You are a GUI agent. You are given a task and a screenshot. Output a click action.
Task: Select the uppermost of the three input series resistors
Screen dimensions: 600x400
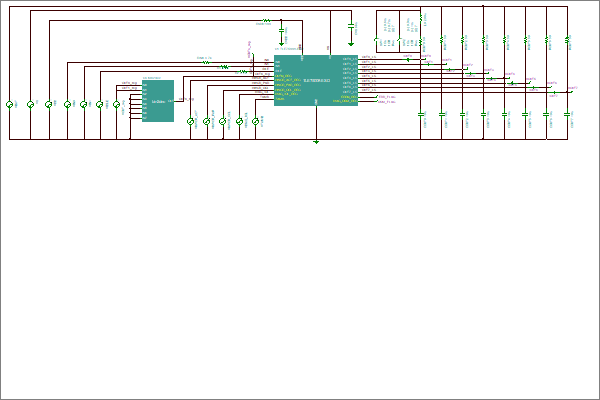[x=206, y=62]
